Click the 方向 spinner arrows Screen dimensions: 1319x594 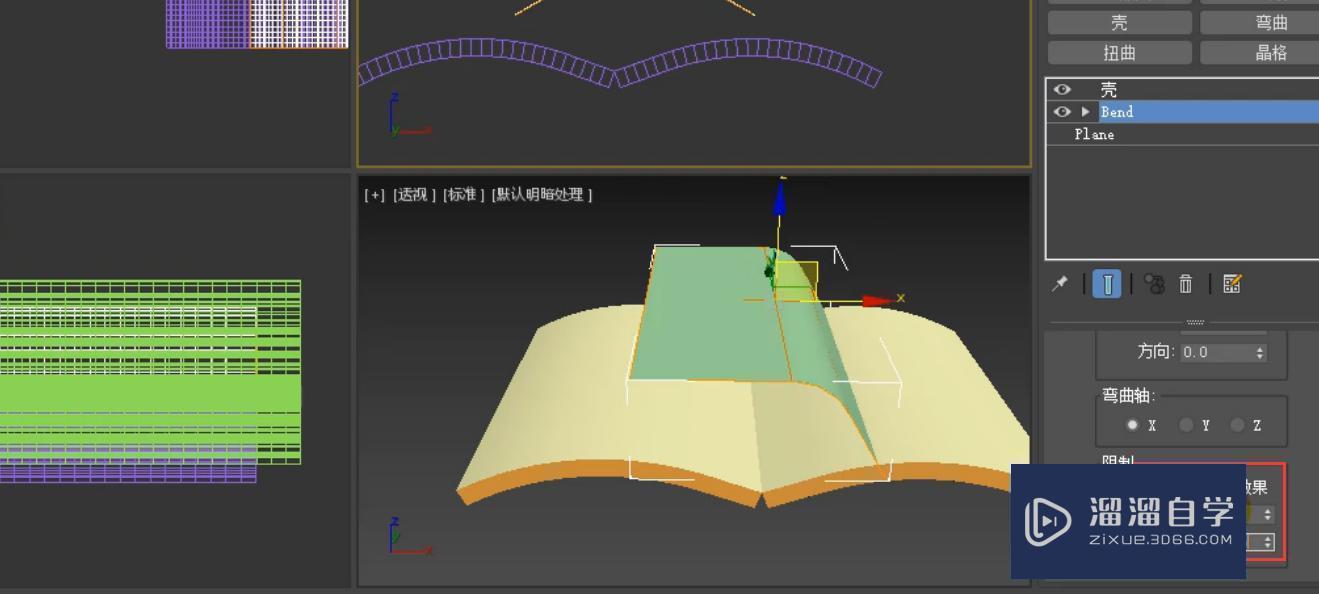click(x=1260, y=352)
